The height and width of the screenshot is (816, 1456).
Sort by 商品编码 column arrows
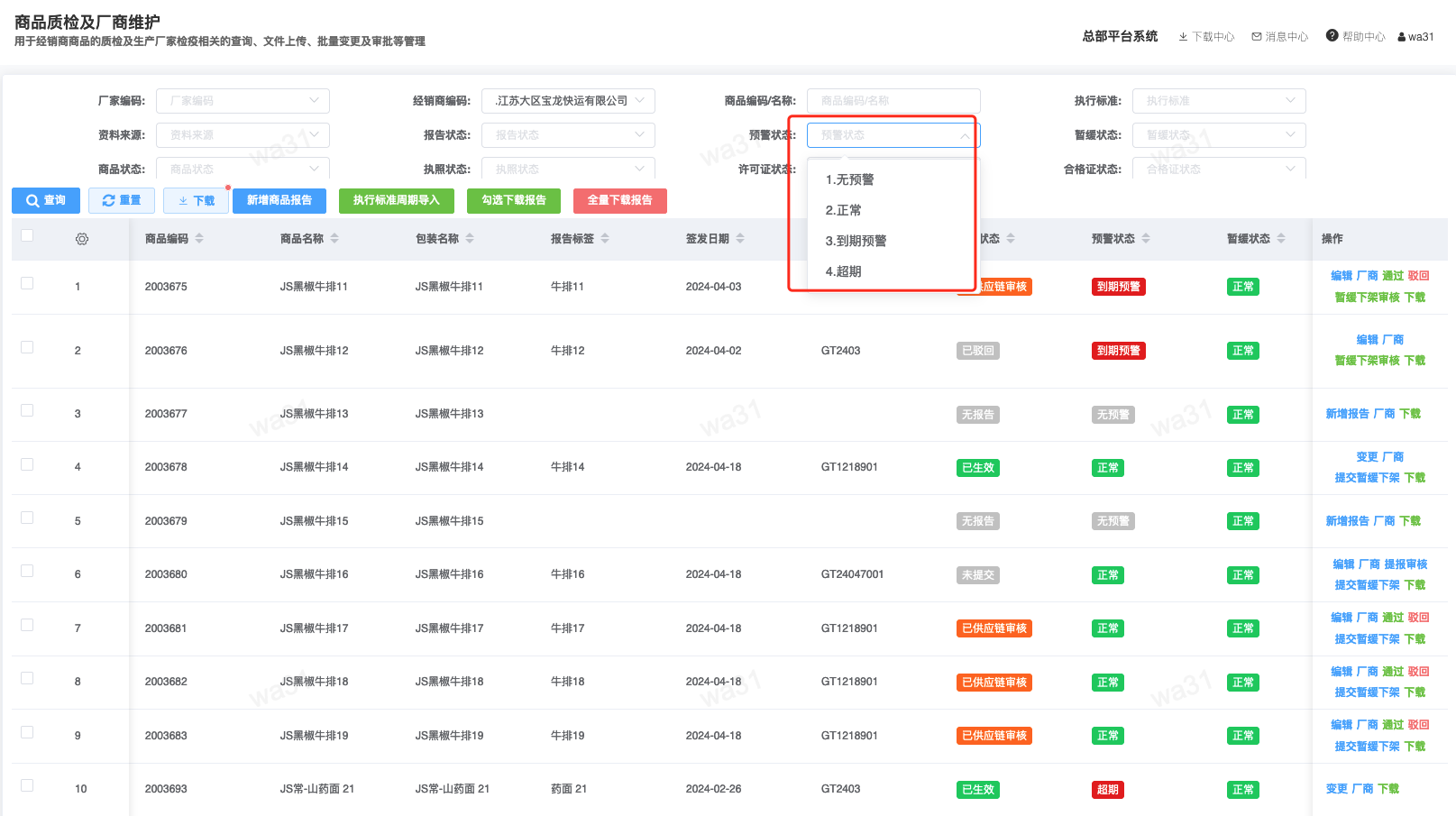(x=199, y=239)
